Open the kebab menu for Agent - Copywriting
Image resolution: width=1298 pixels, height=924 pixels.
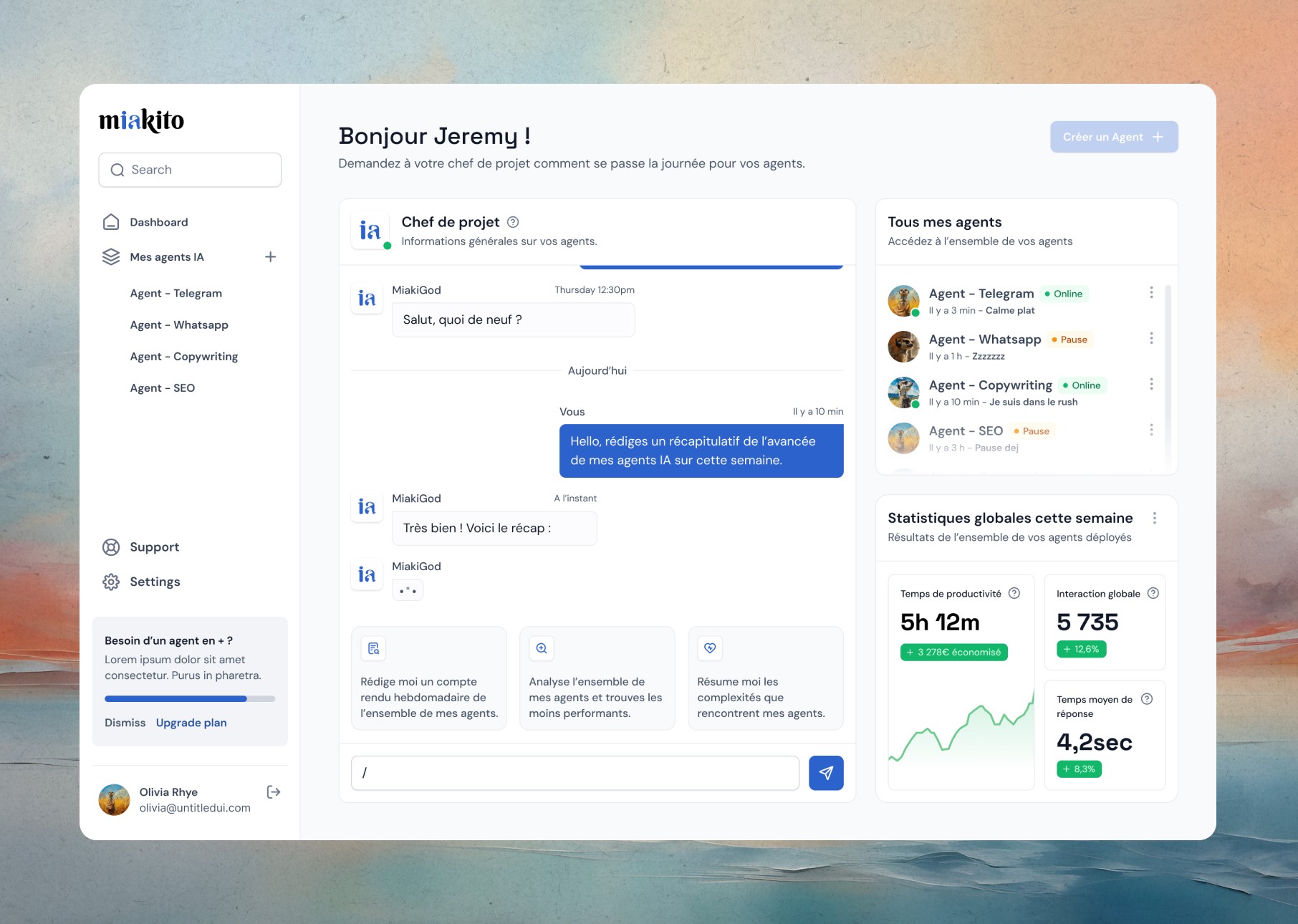[x=1151, y=384]
